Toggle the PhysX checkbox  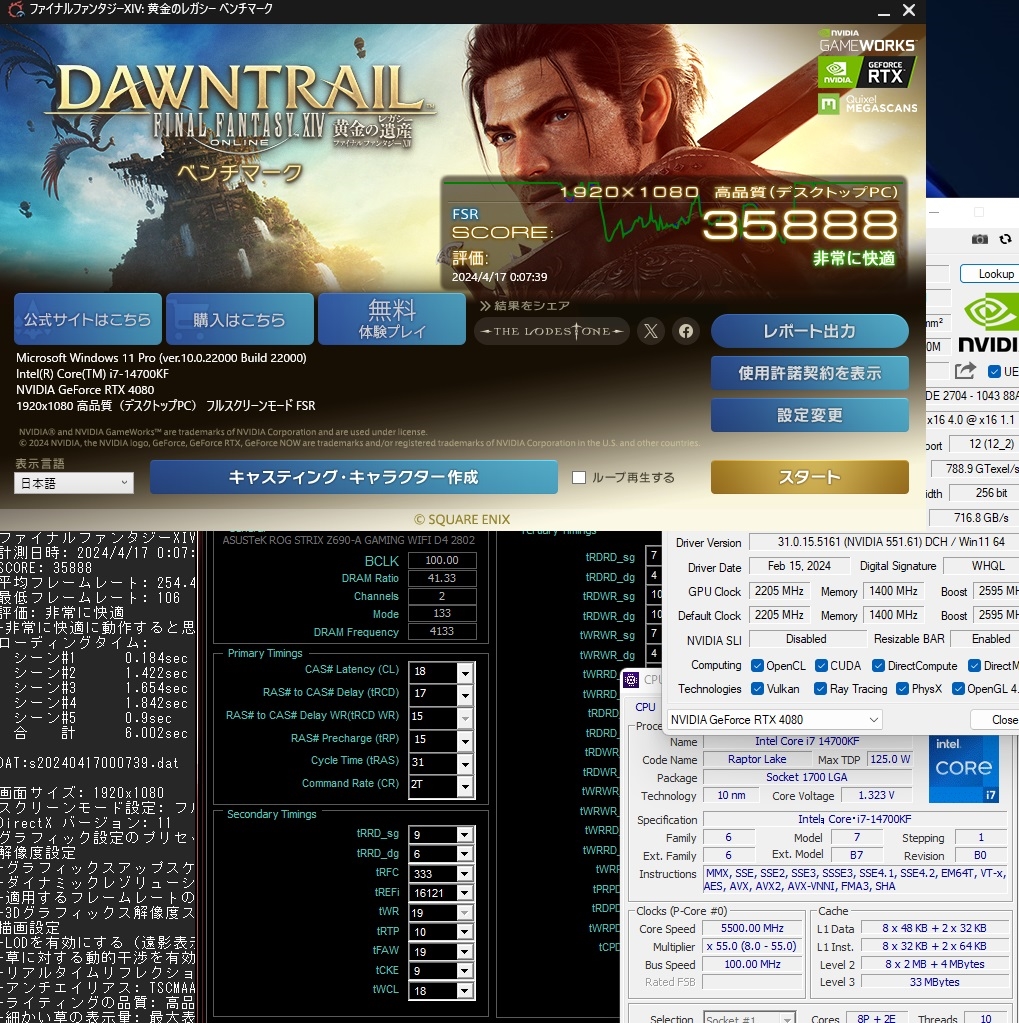903,689
